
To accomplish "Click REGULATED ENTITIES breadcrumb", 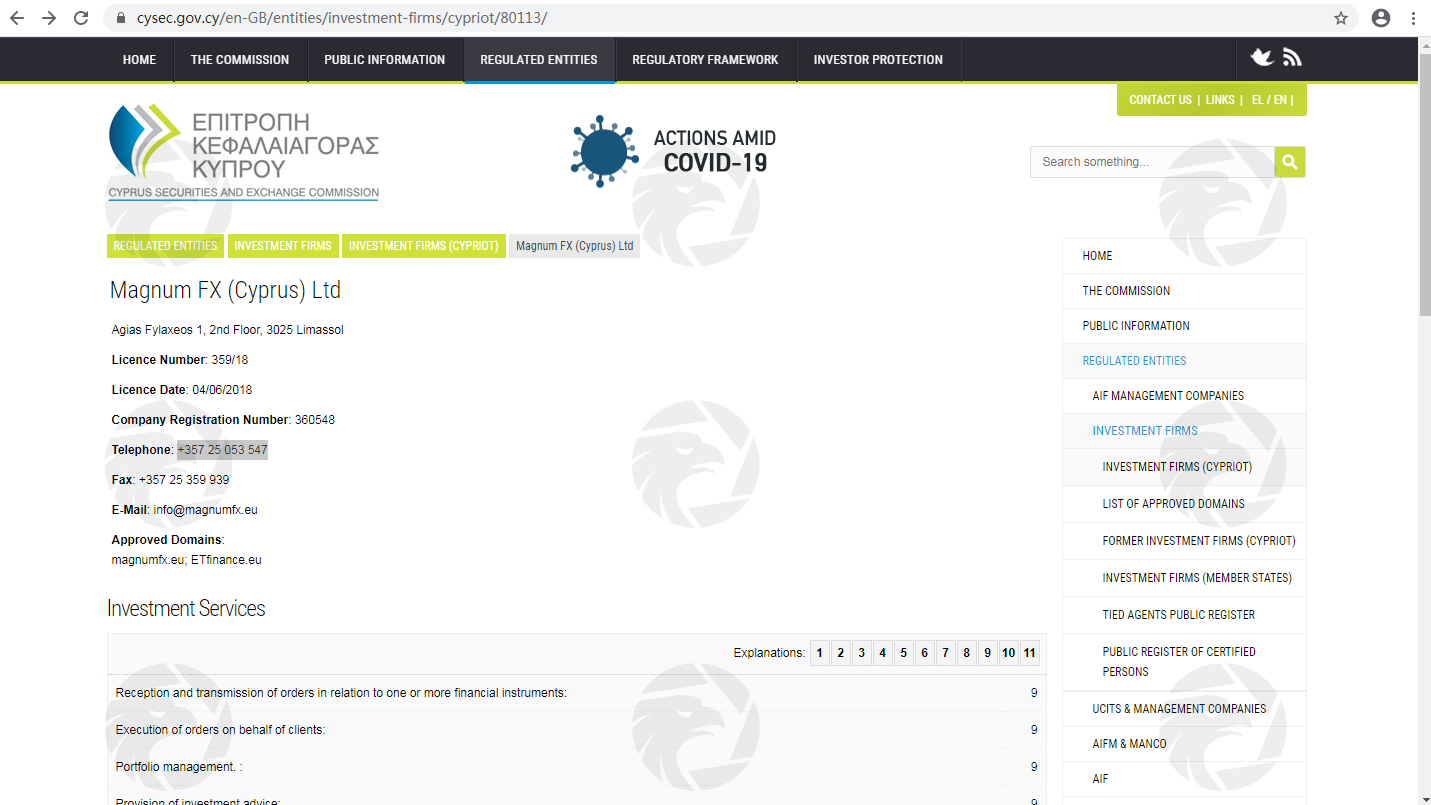I will (x=165, y=246).
